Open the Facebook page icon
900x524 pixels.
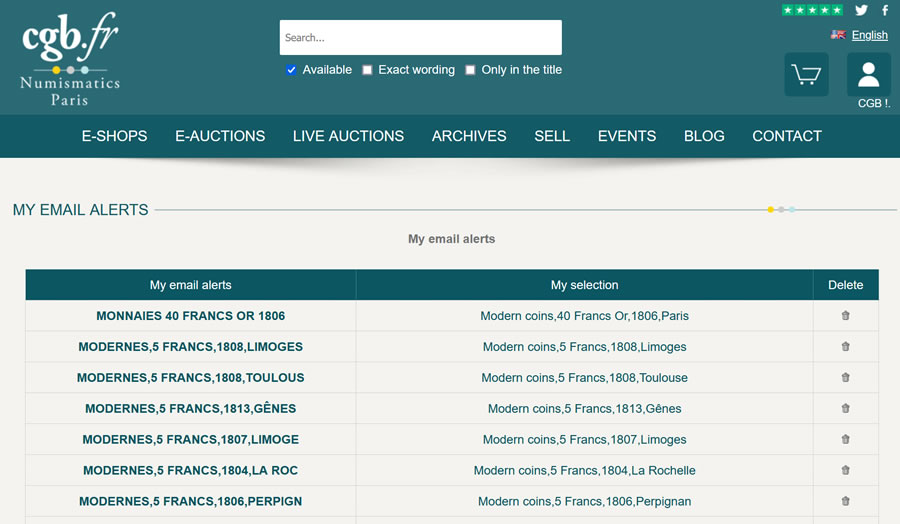point(885,10)
